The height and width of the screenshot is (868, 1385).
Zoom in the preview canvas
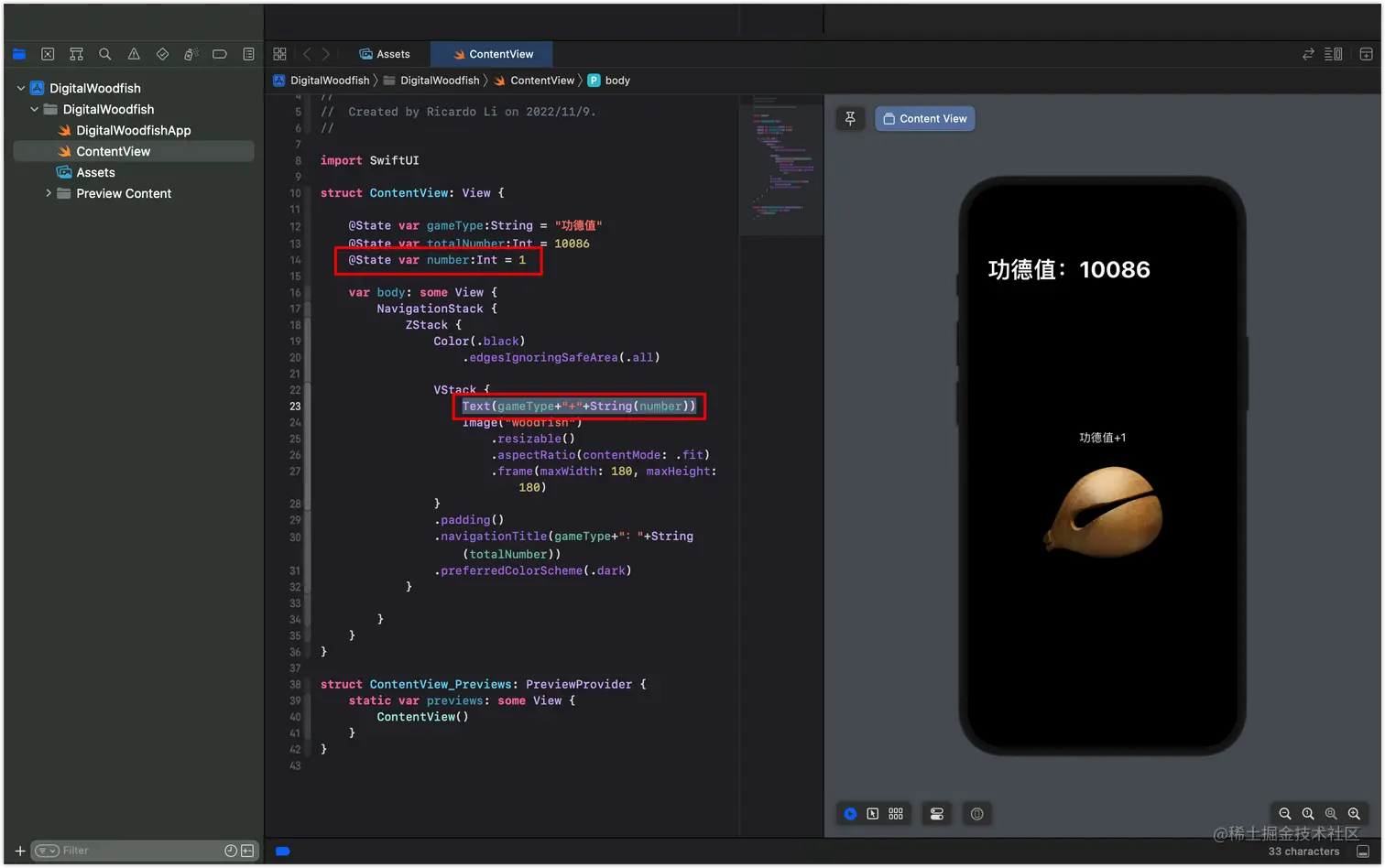1354,814
